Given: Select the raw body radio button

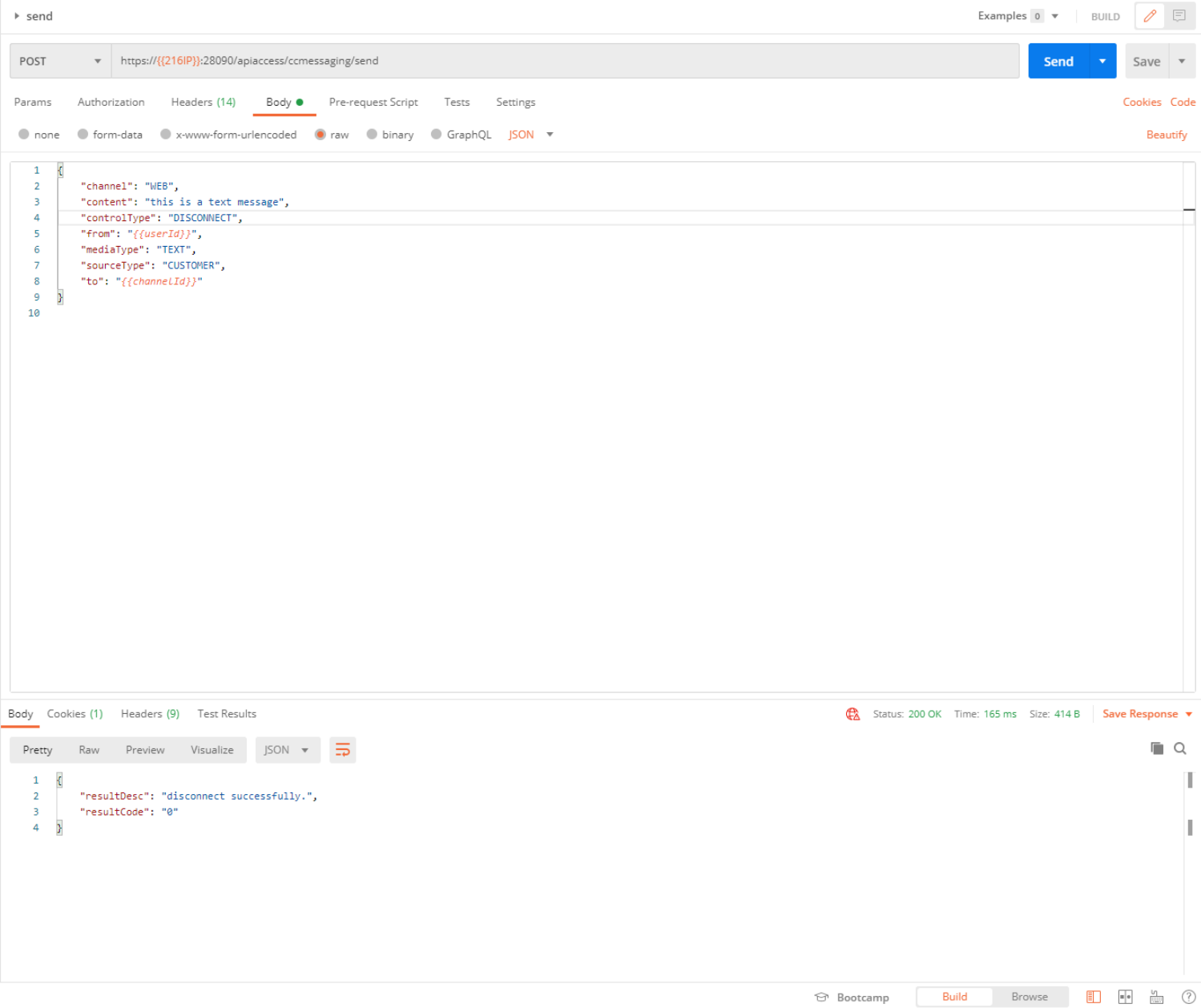Looking at the screenshot, I should (x=320, y=135).
